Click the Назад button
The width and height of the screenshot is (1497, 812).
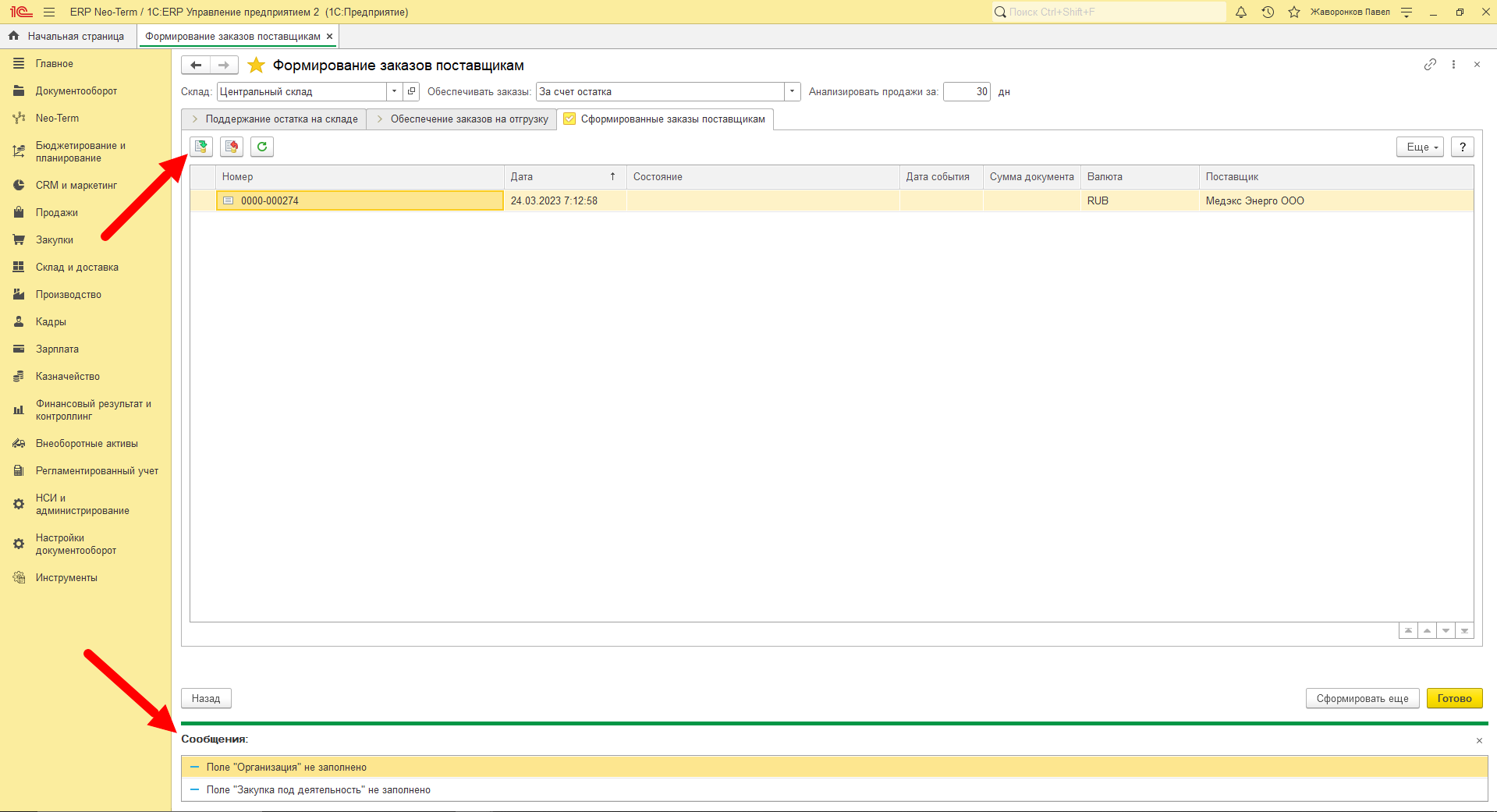coord(206,698)
